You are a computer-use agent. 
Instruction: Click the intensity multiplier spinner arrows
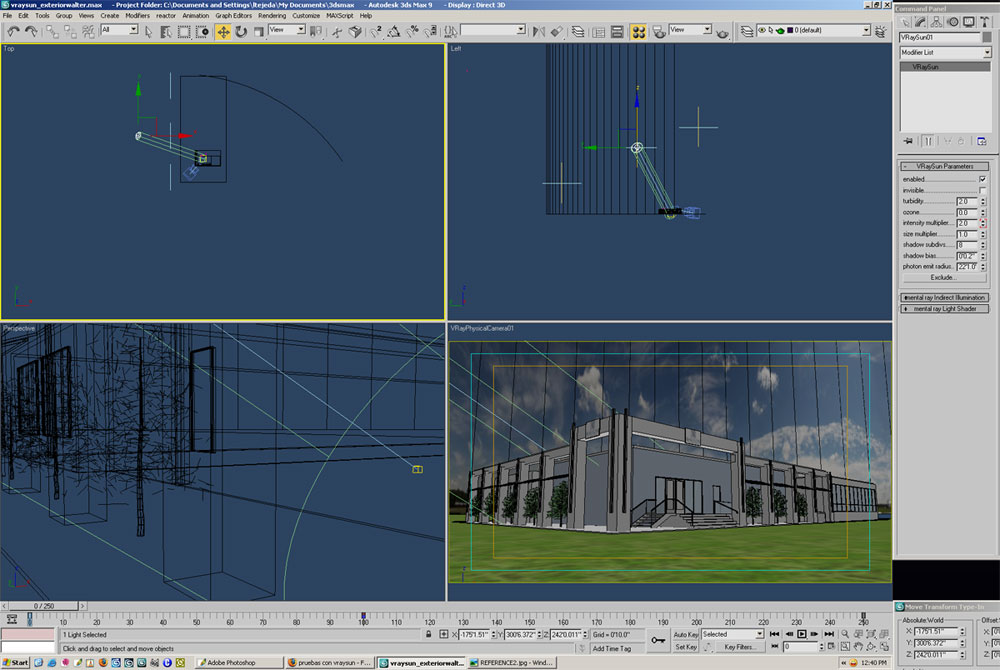983,223
